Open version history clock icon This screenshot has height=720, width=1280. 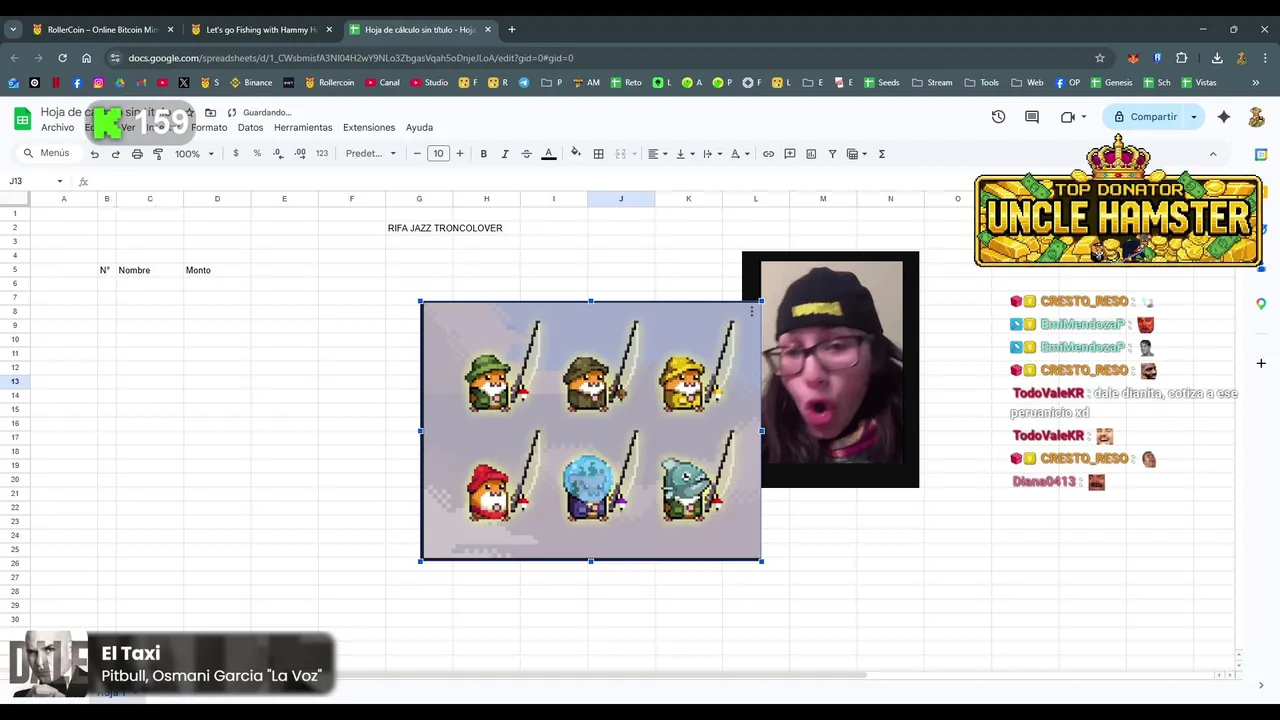coord(998,117)
